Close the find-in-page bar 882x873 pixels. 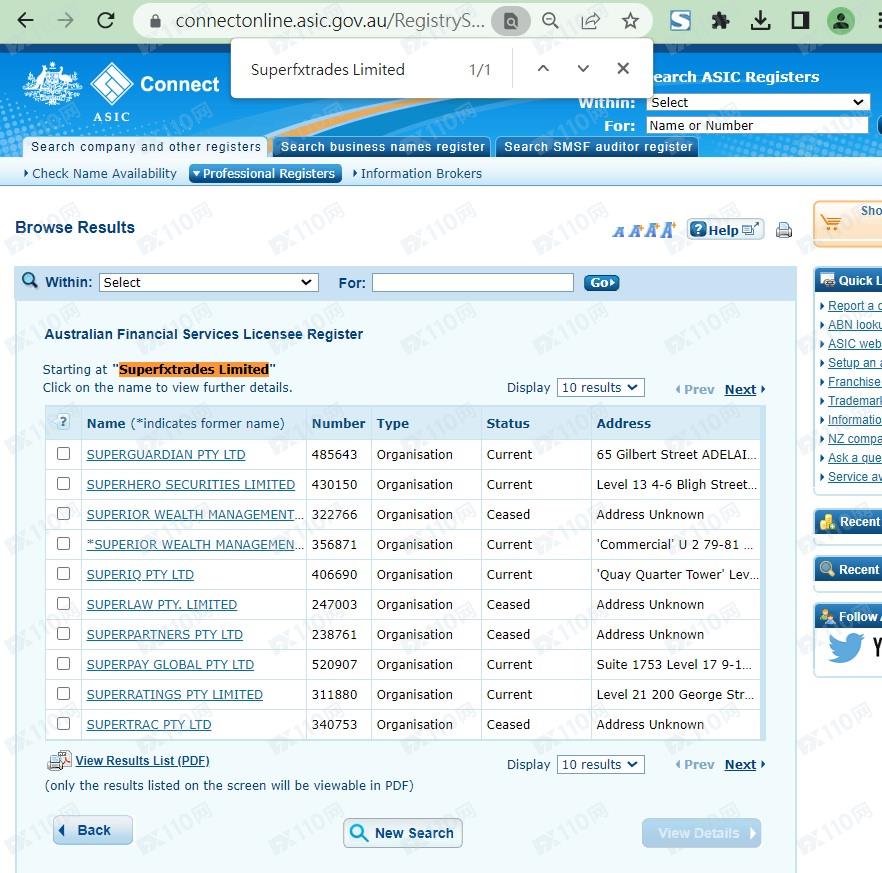623,69
